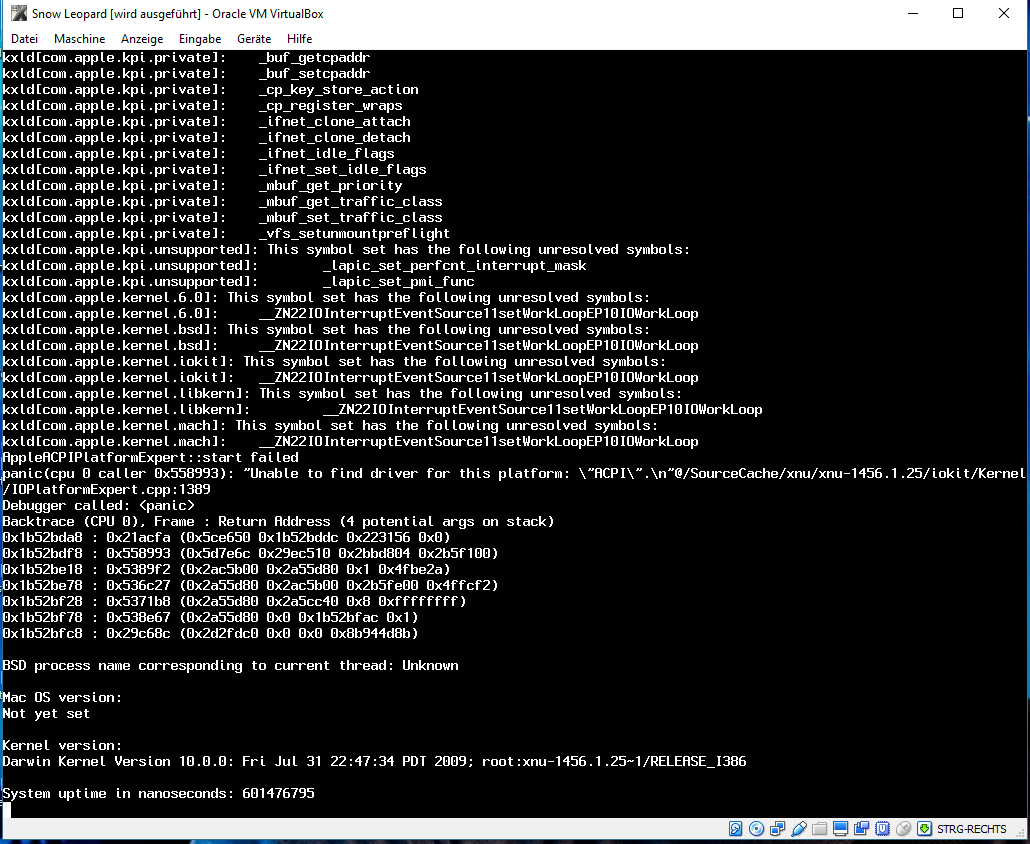The width and height of the screenshot is (1030, 844).
Task: Click the '_lapic_set_pmi_func' symbol line
Action: pyautogui.click(x=238, y=281)
